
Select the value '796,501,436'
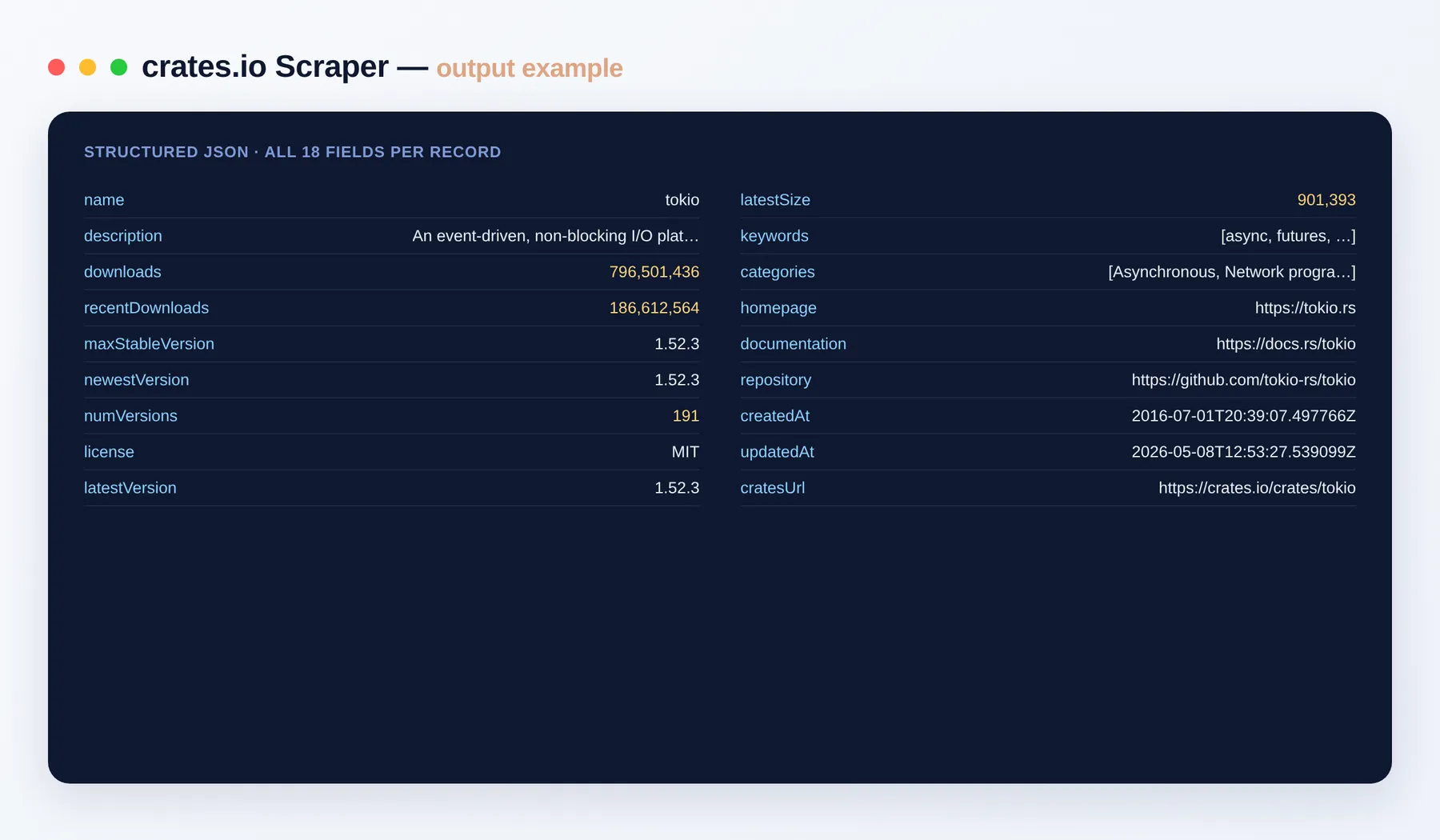pos(654,272)
